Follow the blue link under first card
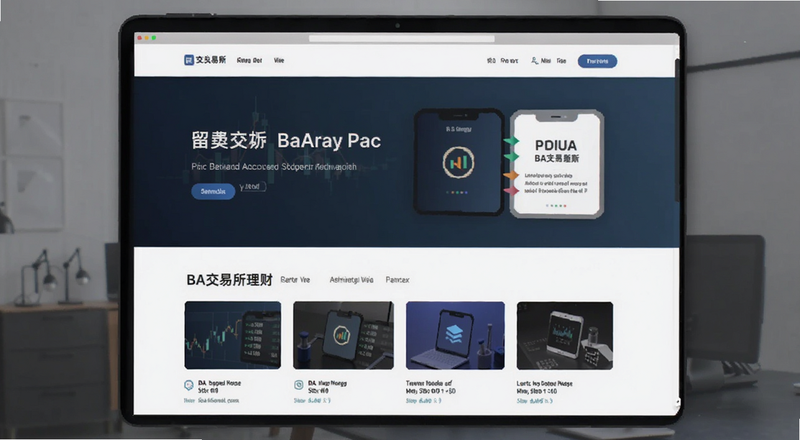This screenshot has width=800, height=440. tap(211, 401)
